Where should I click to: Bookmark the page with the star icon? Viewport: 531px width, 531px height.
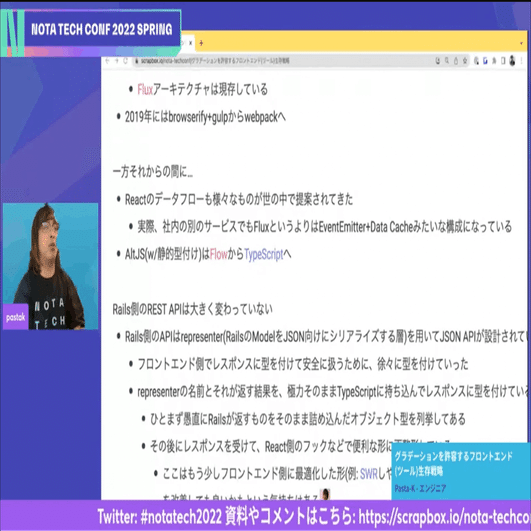pos(465,61)
